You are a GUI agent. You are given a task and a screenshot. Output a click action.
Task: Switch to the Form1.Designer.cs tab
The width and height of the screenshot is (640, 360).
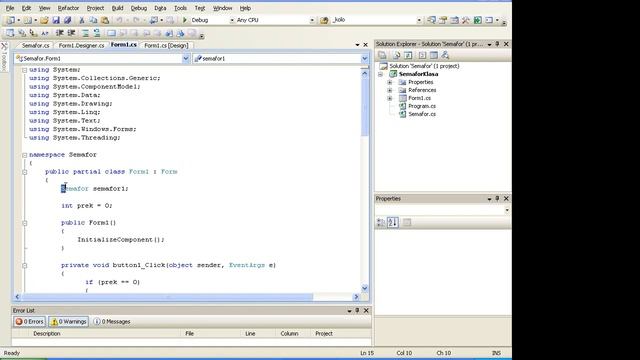[81, 45]
